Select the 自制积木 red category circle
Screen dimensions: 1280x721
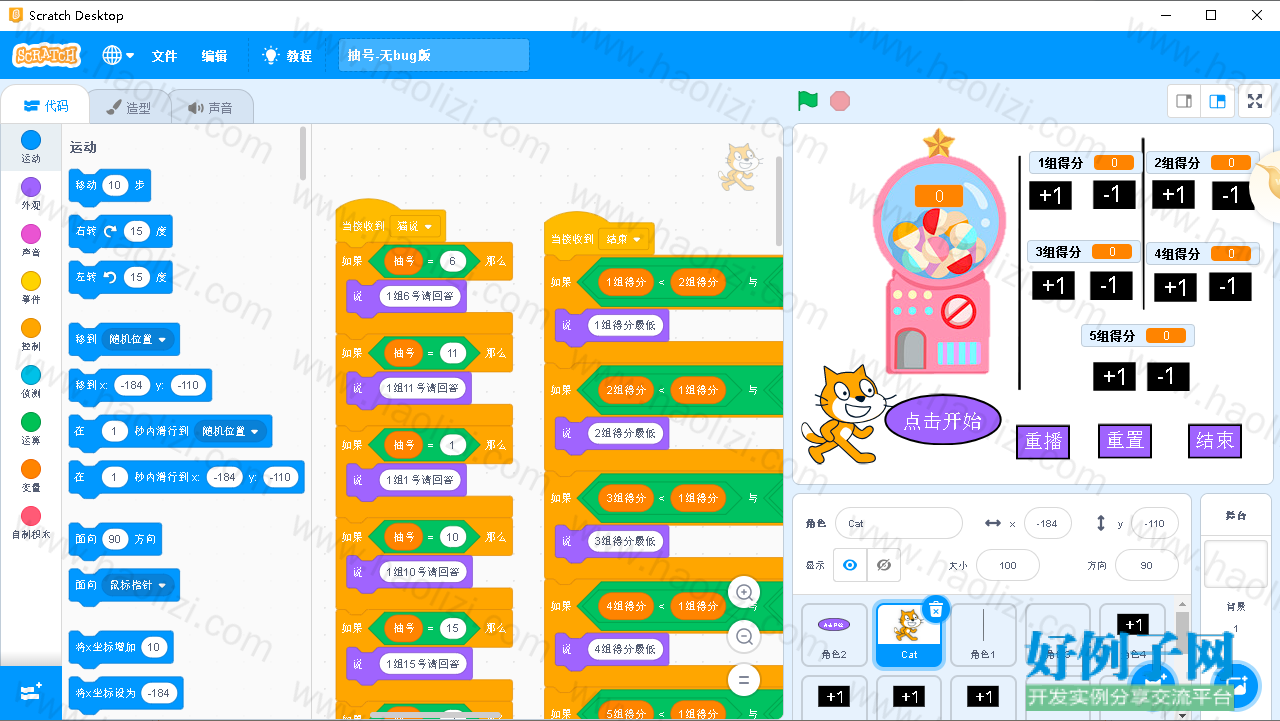point(31,516)
